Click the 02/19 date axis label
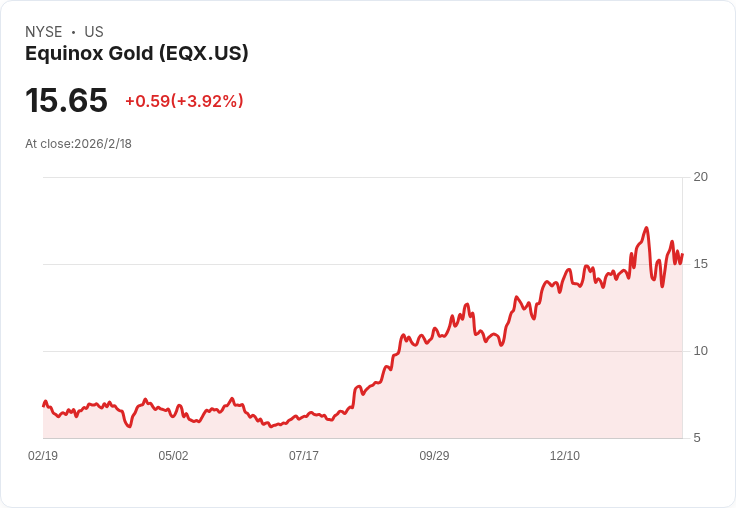Viewport: 736px width, 508px height. pyautogui.click(x=43, y=455)
